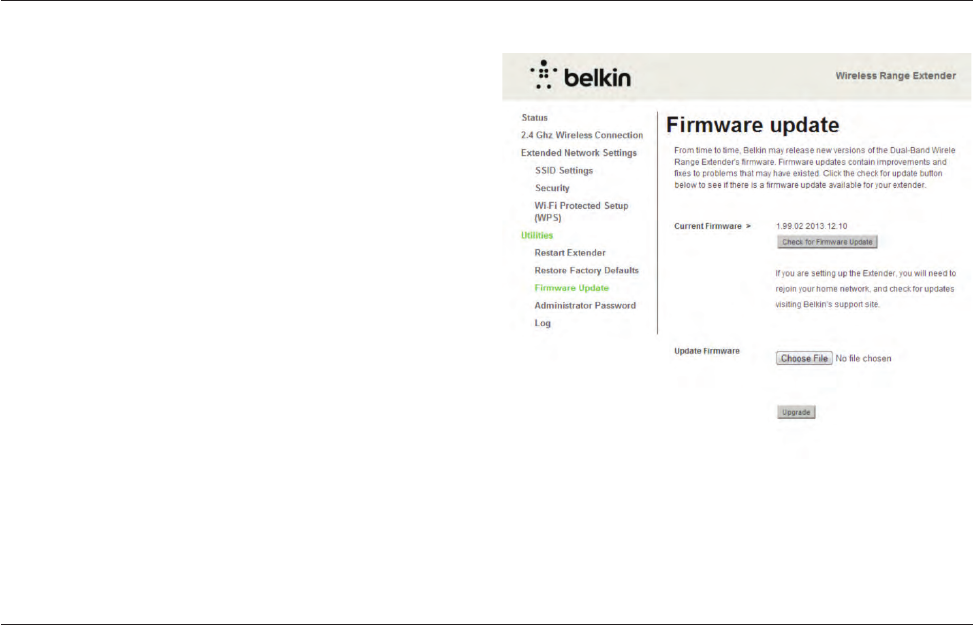Select the Utilities section
973x625 pixels.
[x=537, y=235]
